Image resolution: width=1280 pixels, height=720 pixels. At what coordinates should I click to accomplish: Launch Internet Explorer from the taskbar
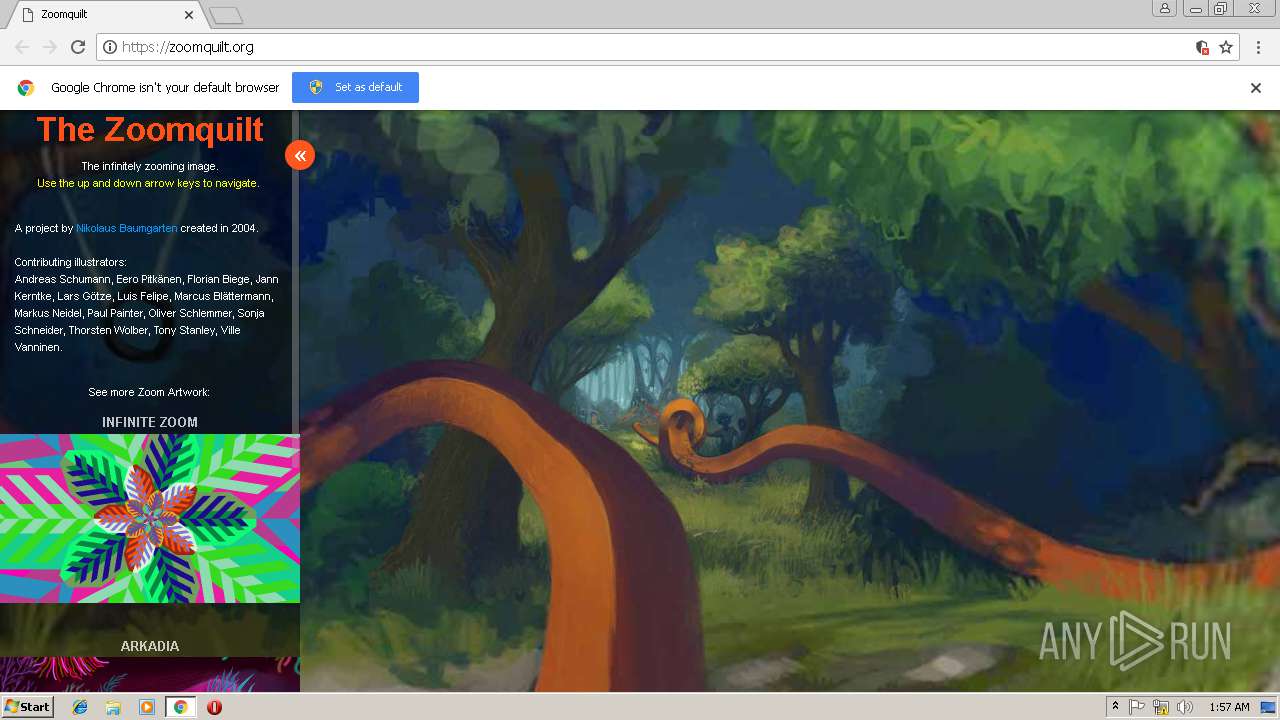coord(80,707)
